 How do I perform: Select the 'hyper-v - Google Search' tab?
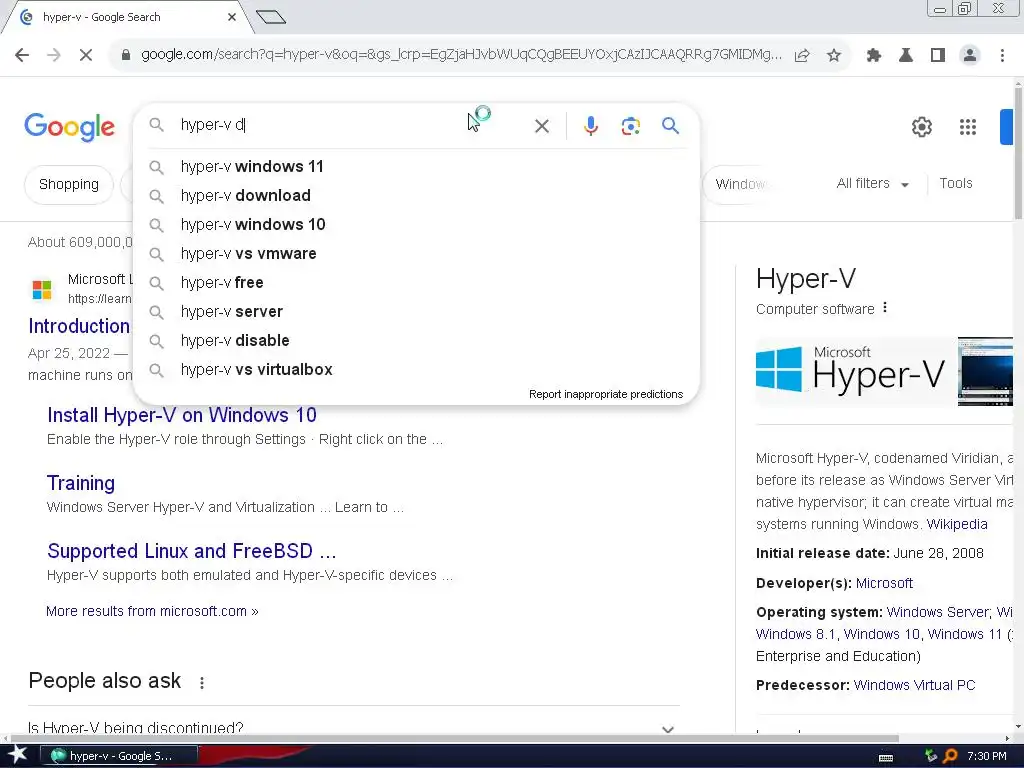(x=126, y=17)
